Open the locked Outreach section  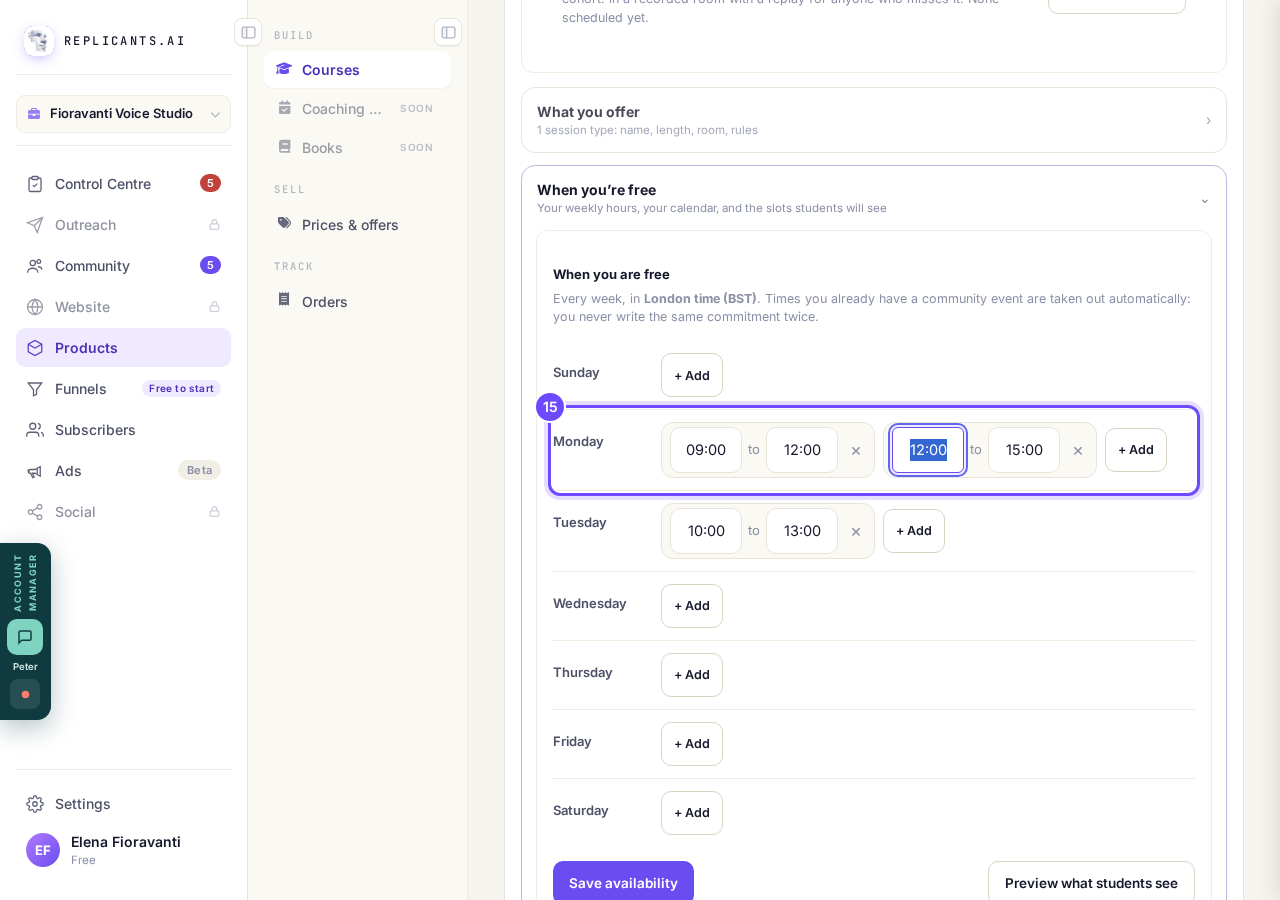(x=123, y=225)
